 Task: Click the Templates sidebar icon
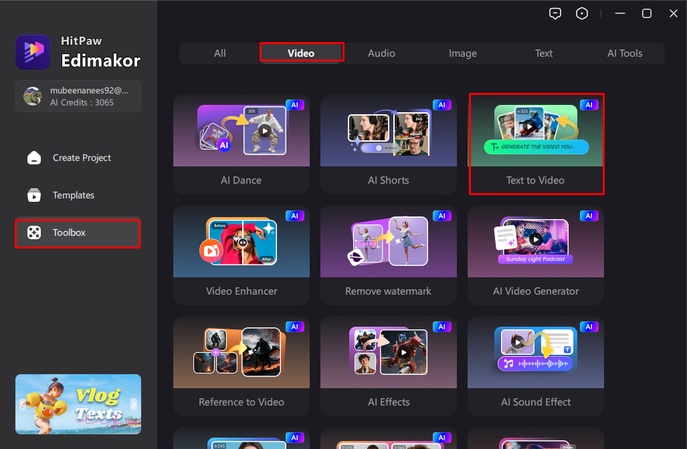[35, 195]
